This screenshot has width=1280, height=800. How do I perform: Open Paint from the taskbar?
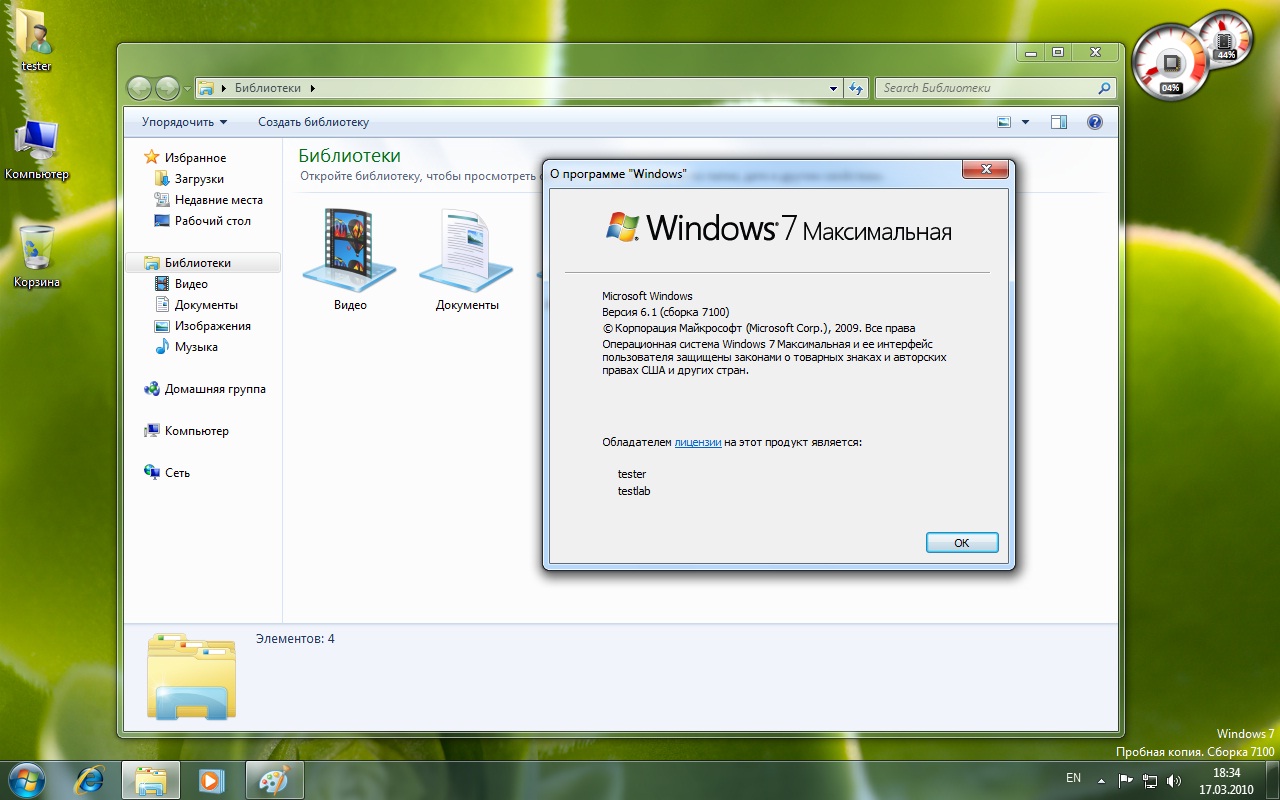pos(273,780)
